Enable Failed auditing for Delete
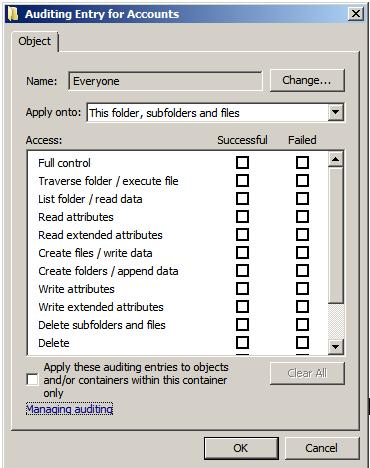The image size is (370, 468). pyautogui.click(x=302, y=343)
